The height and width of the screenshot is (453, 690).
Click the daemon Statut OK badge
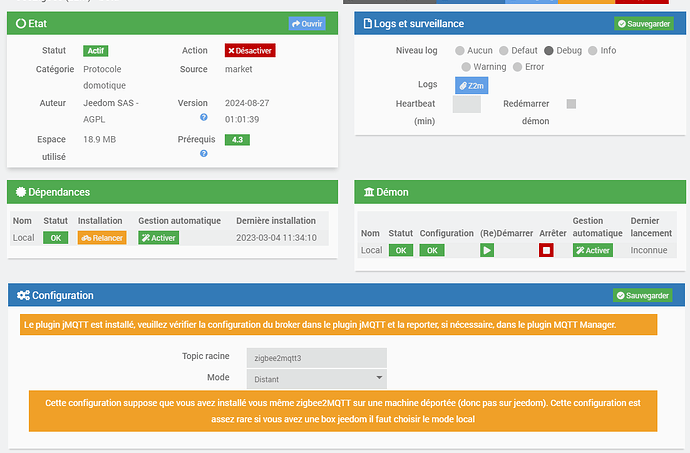(400, 250)
